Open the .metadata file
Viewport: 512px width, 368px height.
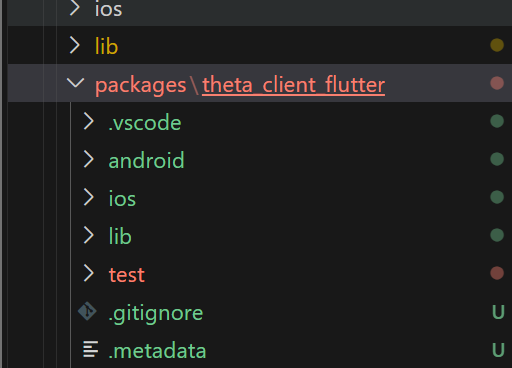157,351
